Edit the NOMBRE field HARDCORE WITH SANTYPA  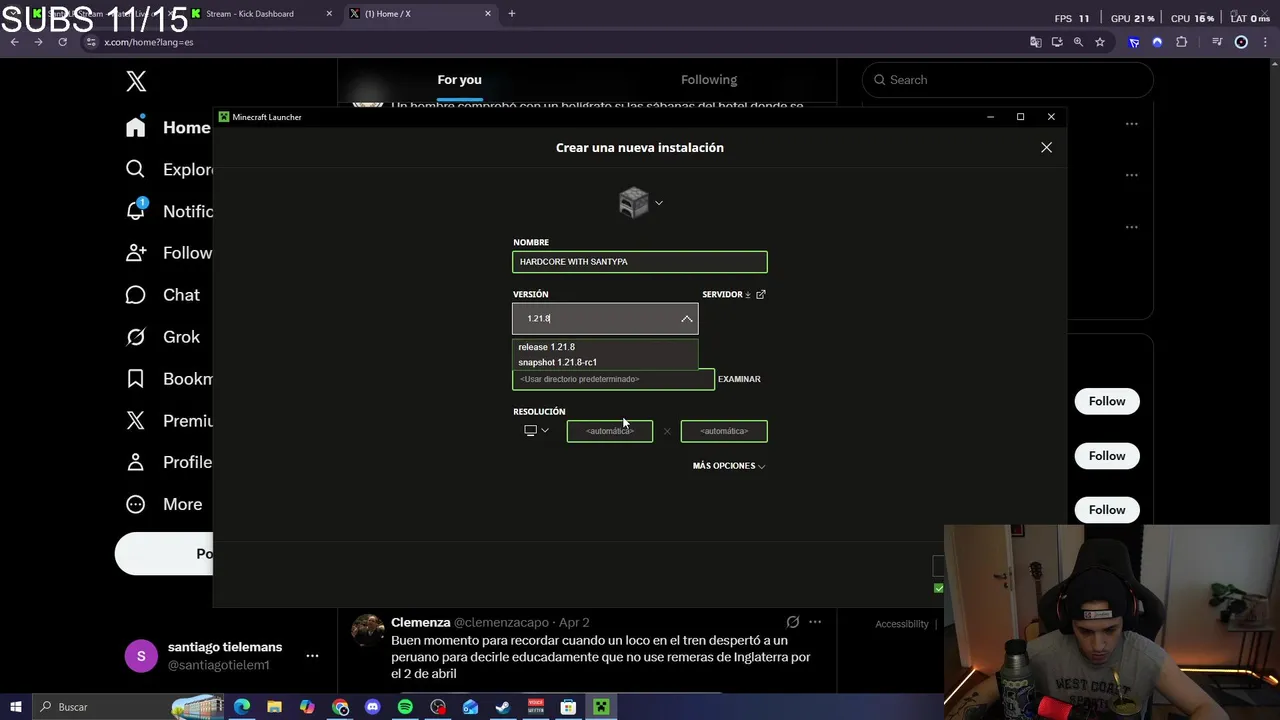(640, 262)
